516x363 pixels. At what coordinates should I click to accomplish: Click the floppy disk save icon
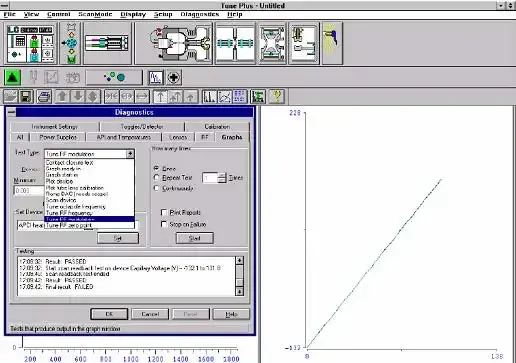[x=26, y=97]
